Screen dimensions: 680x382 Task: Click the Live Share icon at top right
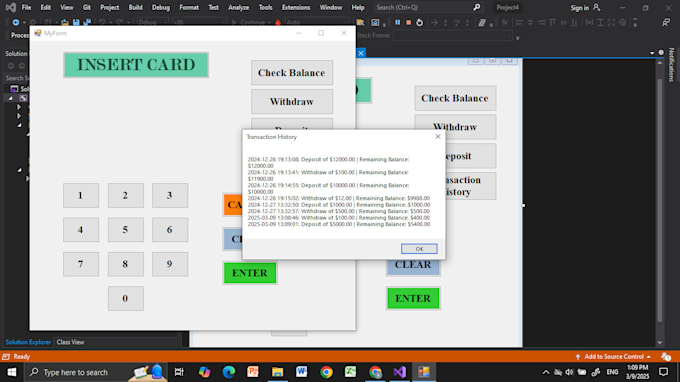(666, 22)
